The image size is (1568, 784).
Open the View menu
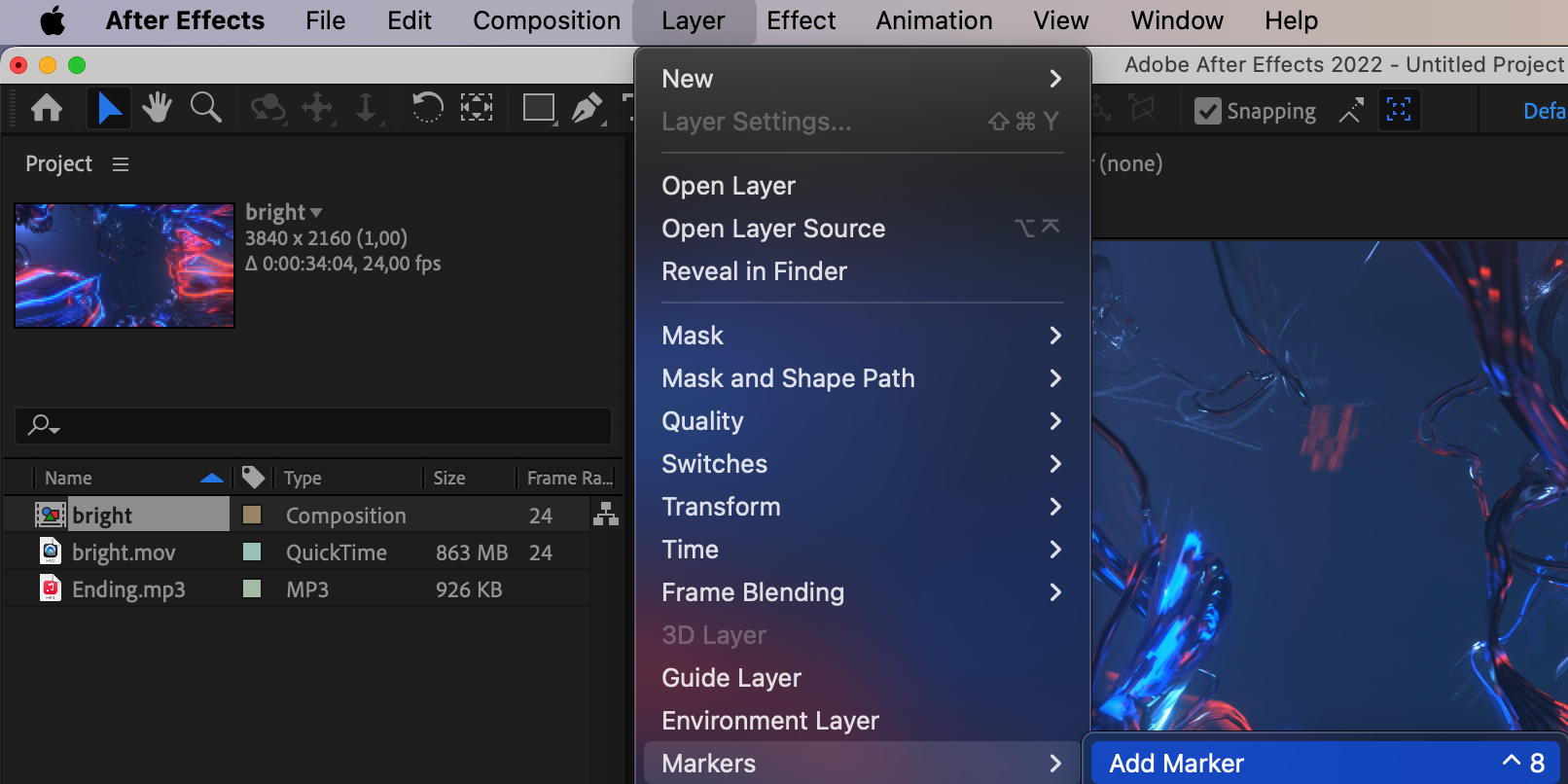(x=1061, y=20)
